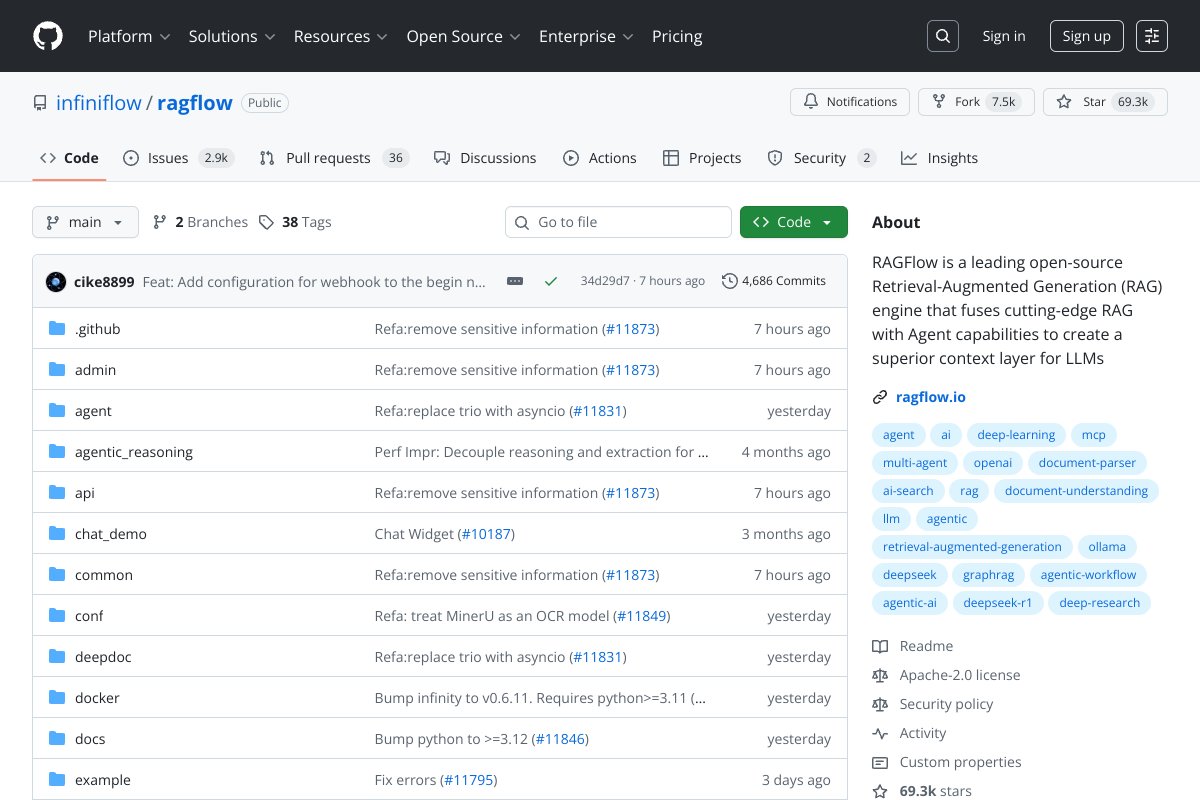Select the graphrag topic tag
Viewport: 1200px width, 800px height.
(x=990, y=575)
